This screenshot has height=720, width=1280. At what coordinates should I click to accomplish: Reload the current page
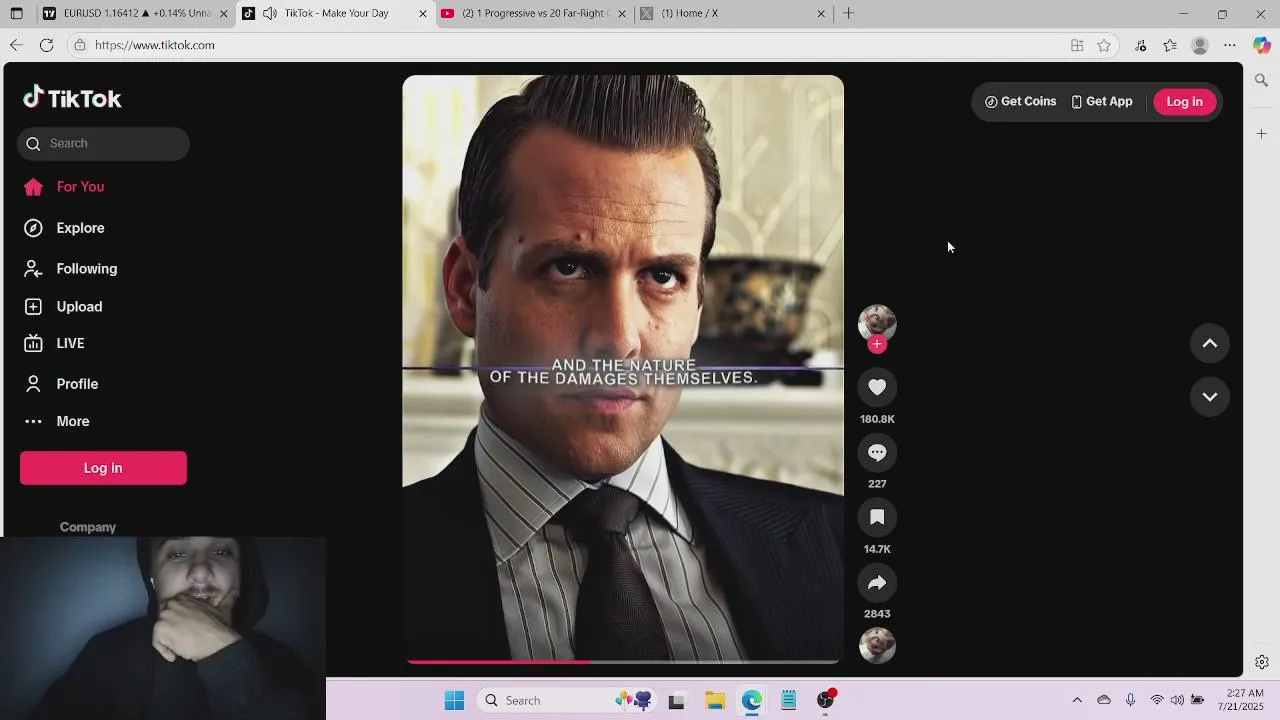coord(46,45)
